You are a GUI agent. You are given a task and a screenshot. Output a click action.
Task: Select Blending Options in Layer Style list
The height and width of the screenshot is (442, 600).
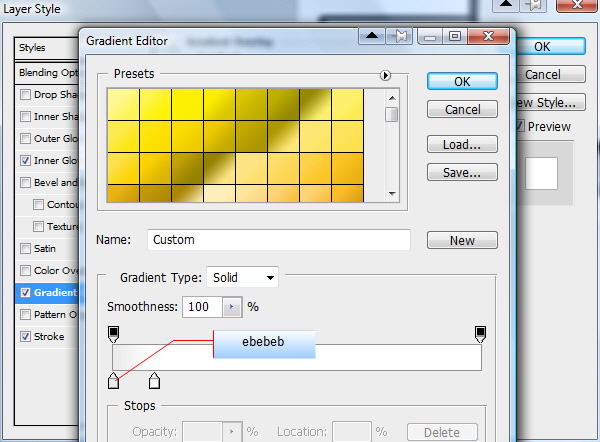coord(47,73)
